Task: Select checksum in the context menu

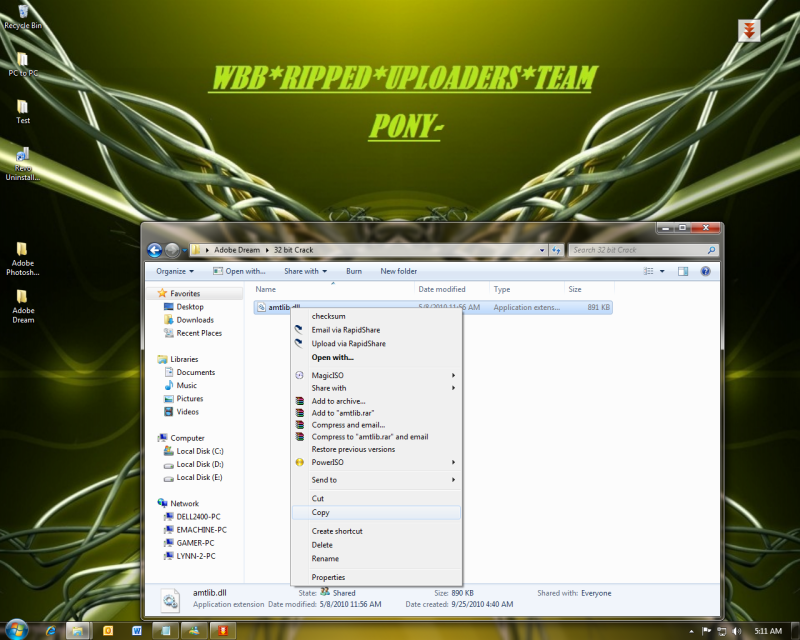Action: (x=376, y=316)
